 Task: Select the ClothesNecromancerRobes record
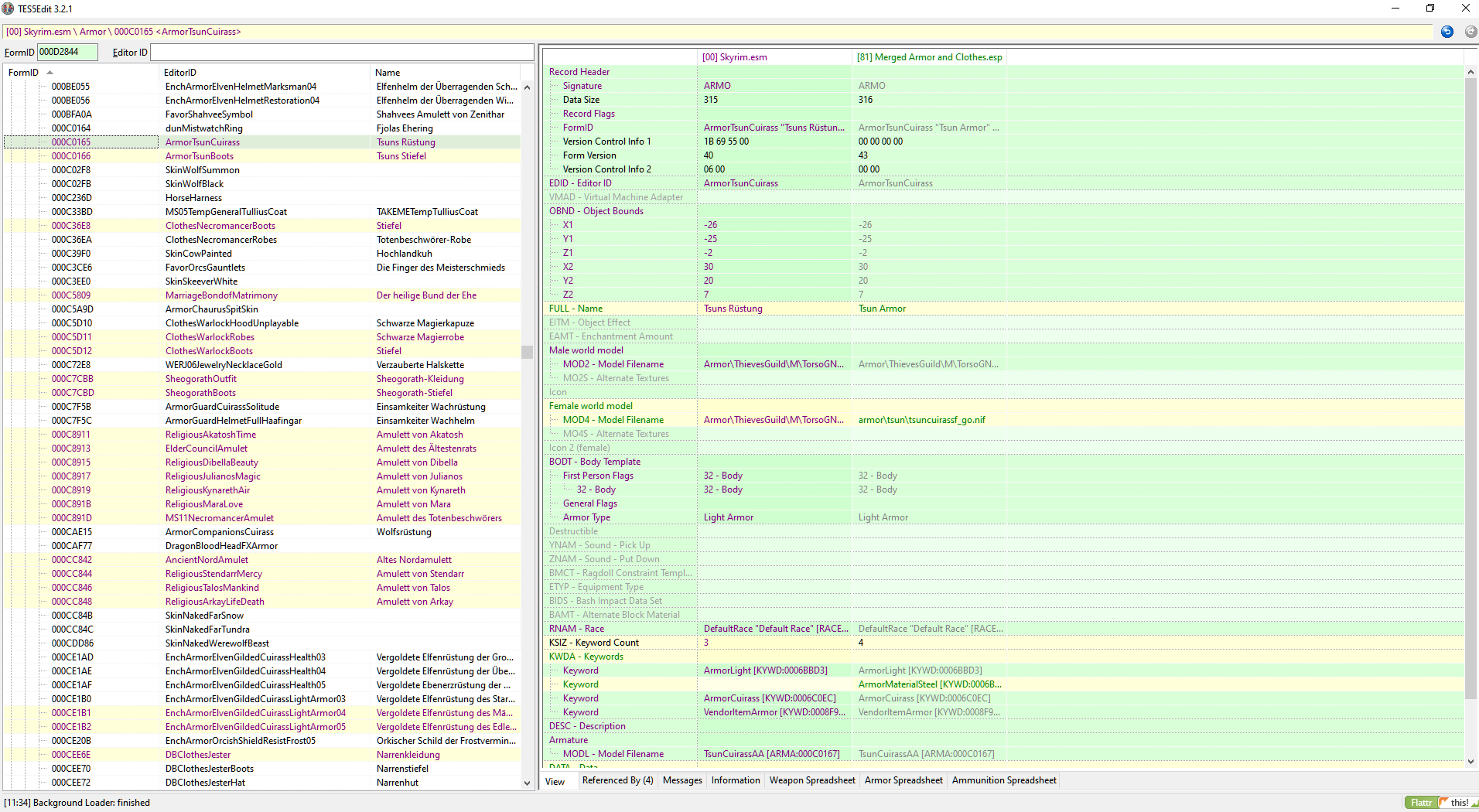click(262, 240)
